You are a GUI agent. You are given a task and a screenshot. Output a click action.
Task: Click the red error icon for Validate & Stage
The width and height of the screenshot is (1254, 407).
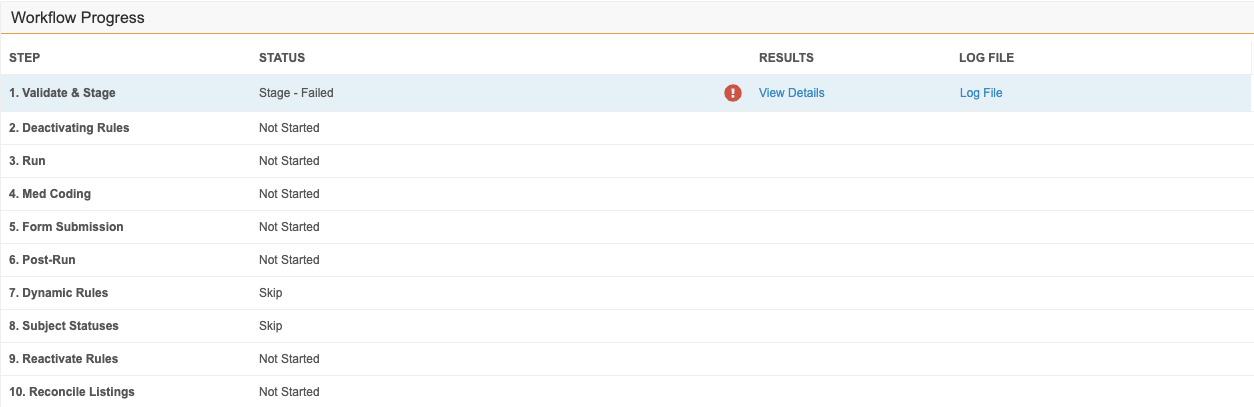coord(733,93)
